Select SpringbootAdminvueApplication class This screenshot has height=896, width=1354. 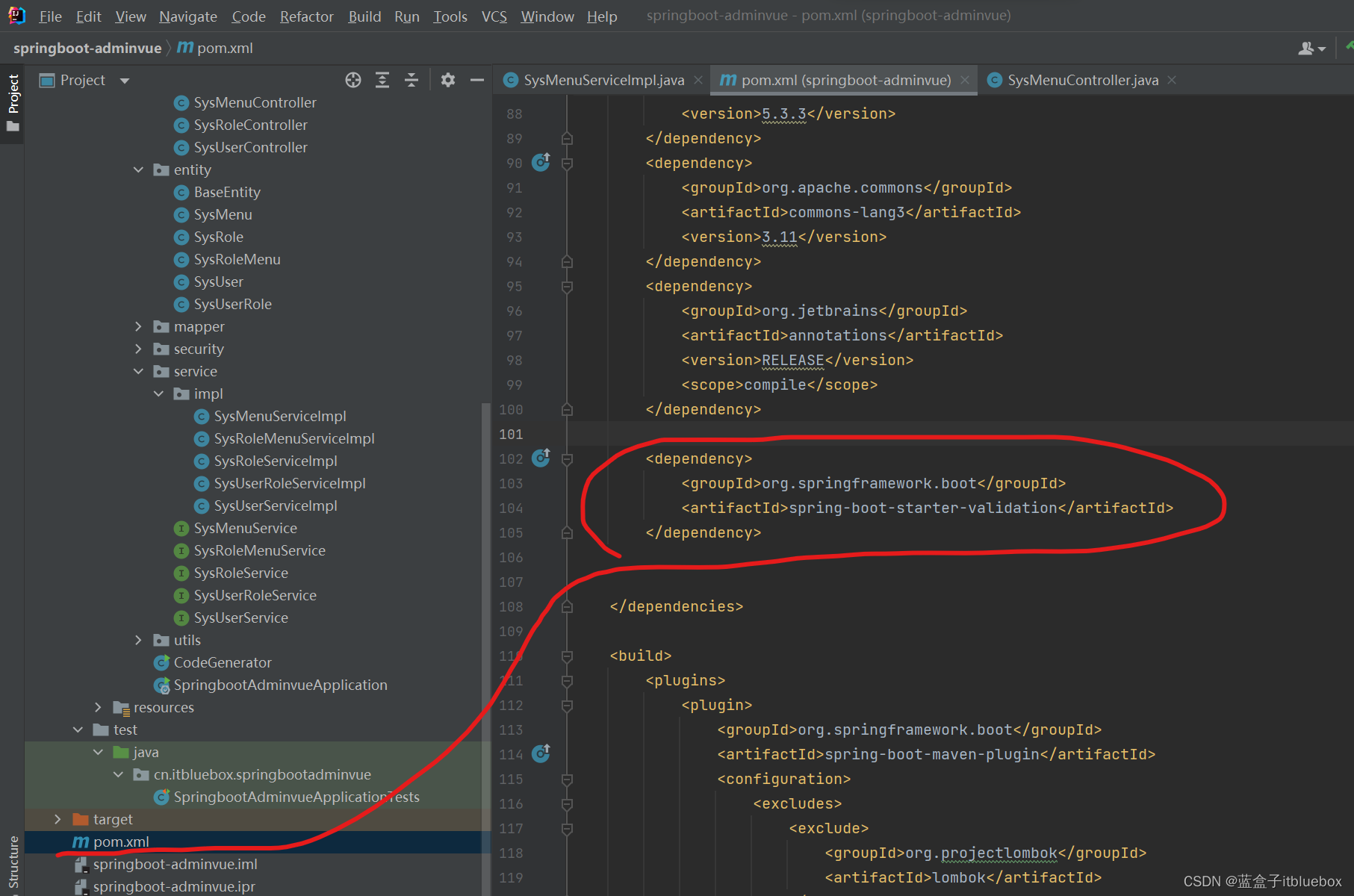click(x=280, y=685)
